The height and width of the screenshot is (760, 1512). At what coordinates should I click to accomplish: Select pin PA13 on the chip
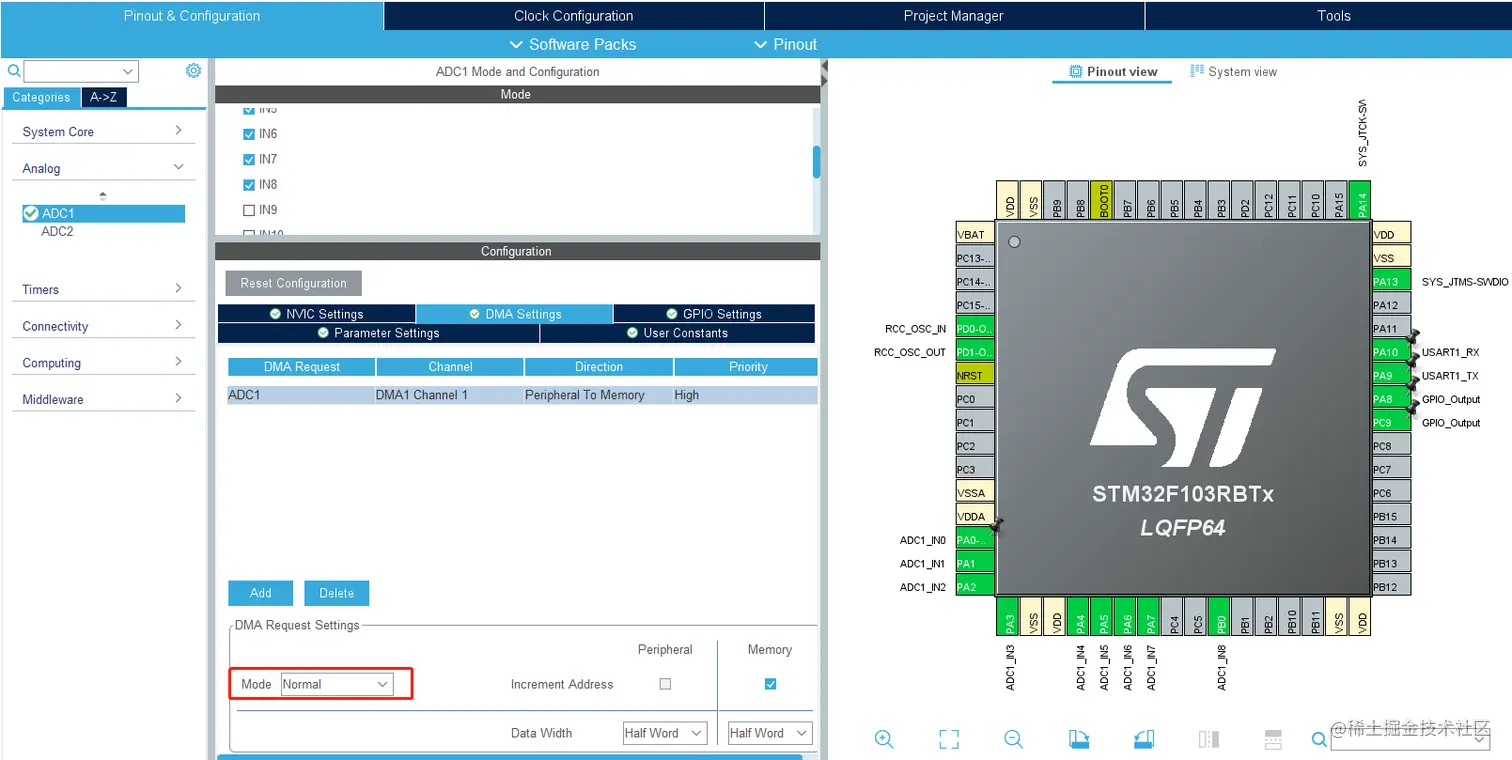[x=1391, y=281]
